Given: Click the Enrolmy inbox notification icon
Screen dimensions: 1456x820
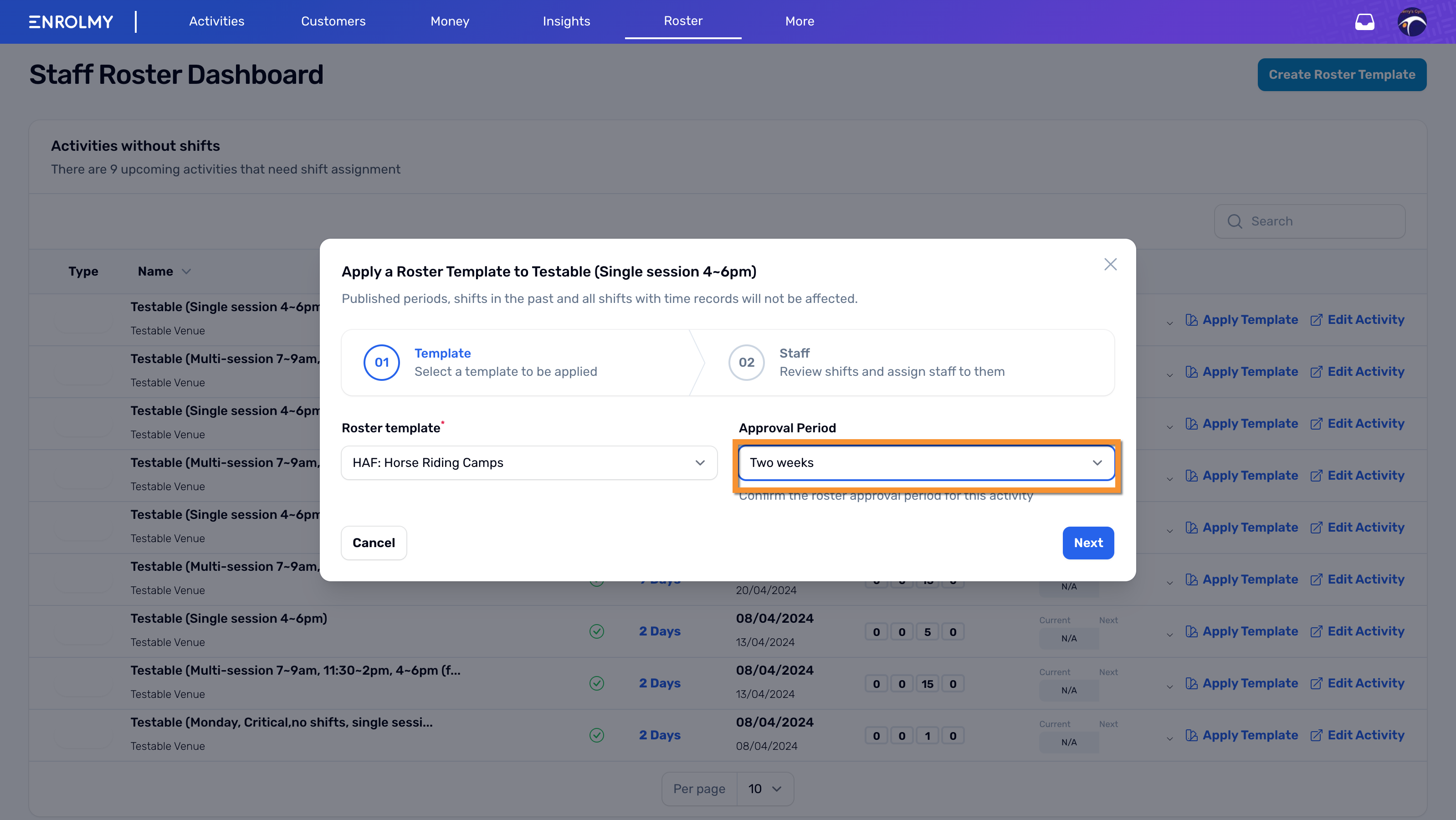Looking at the screenshot, I should [1364, 22].
